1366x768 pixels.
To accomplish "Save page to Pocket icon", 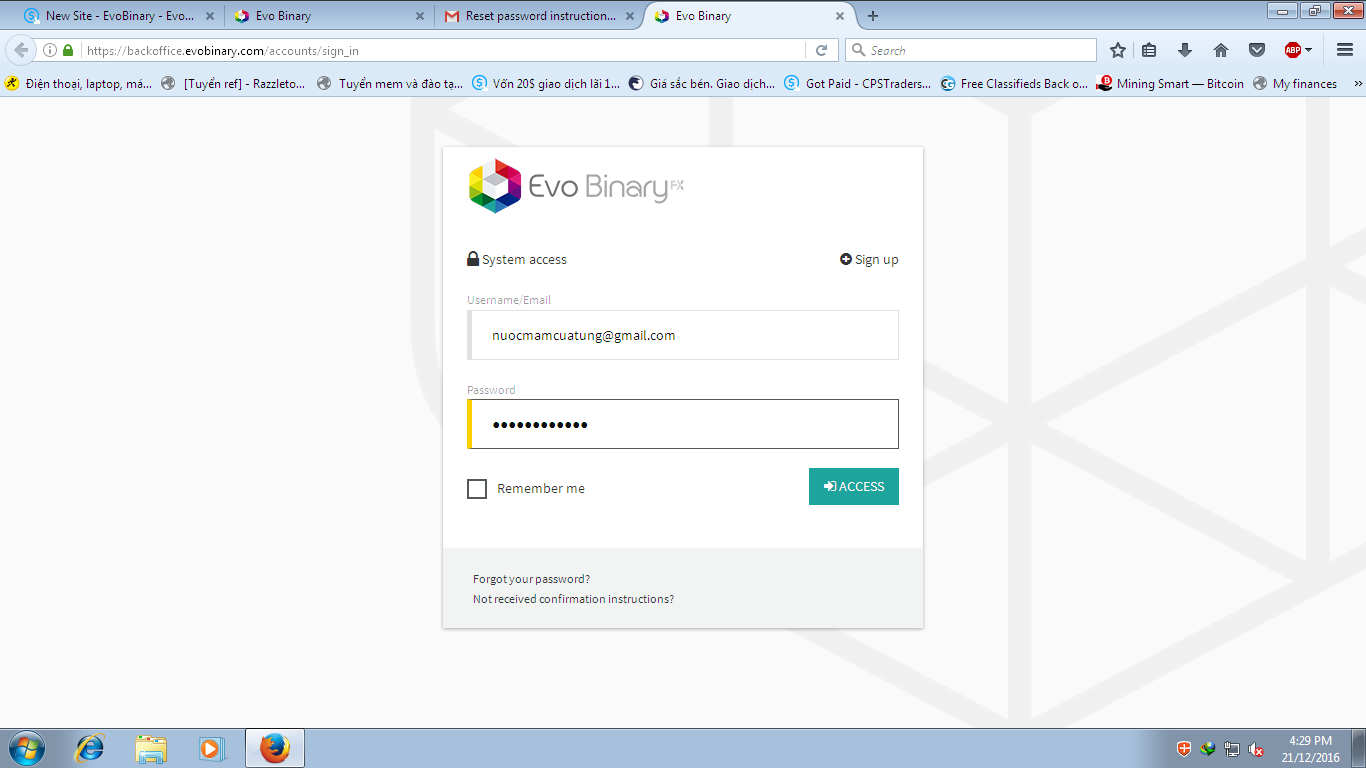I will click(1257, 50).
